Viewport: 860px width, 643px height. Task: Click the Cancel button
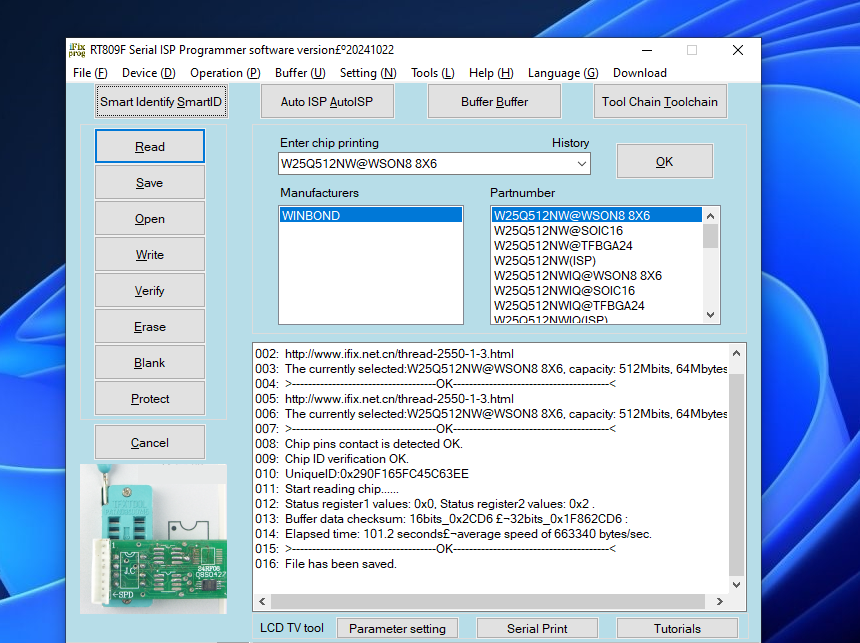click(150, 443)
